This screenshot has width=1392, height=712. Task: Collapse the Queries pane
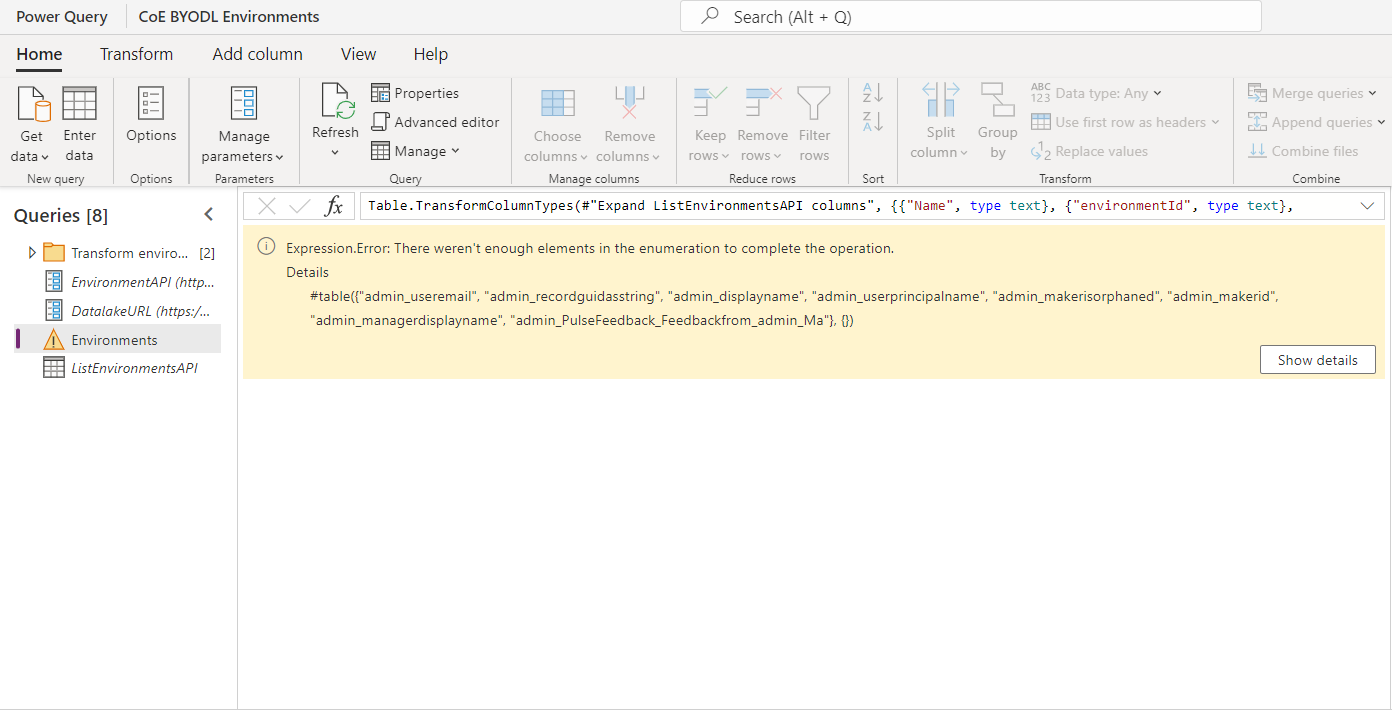click(x=208, y=213)
